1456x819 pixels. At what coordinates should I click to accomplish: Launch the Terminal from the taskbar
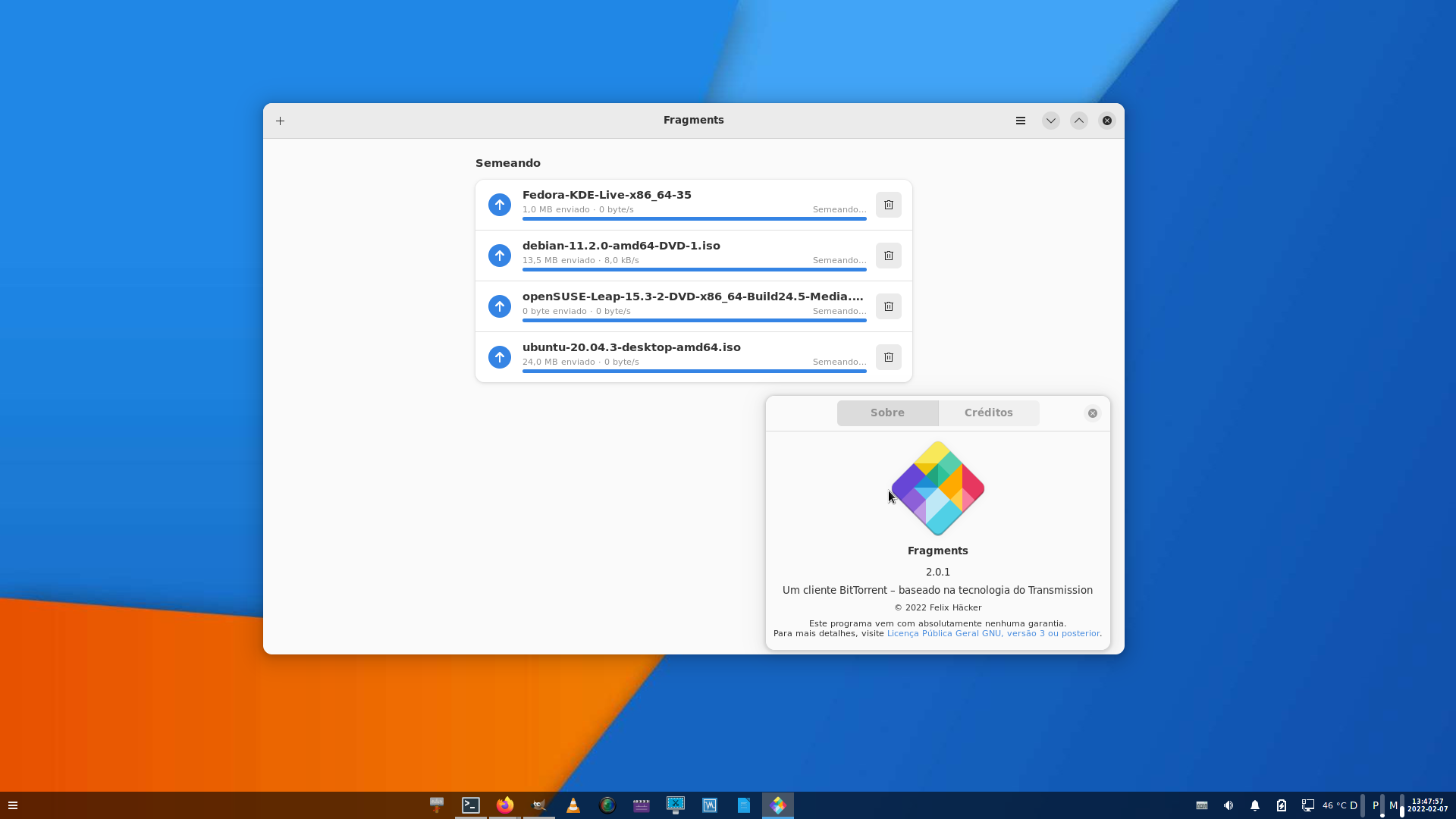coord(471,805)
